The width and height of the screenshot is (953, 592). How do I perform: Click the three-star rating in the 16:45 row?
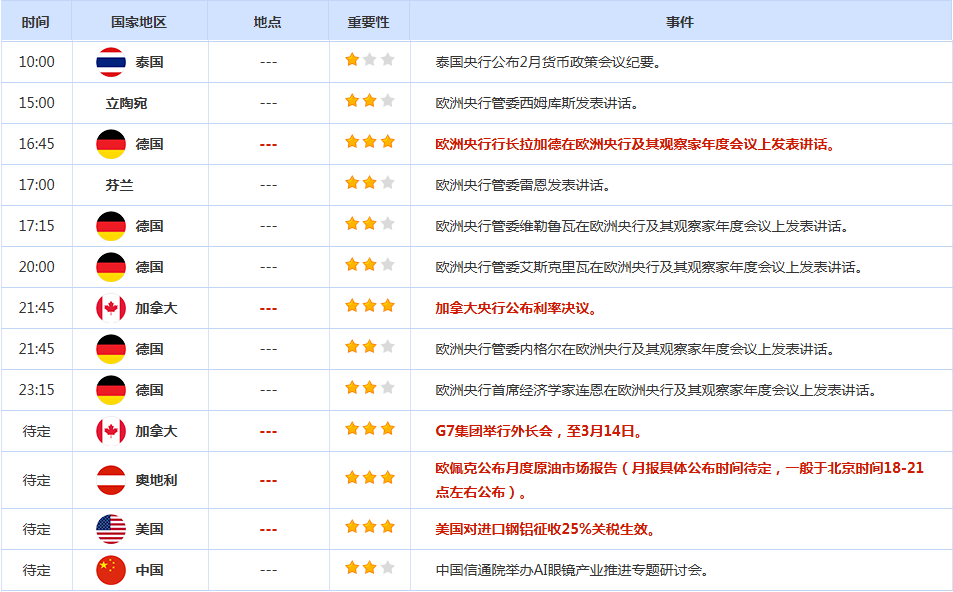point(369,143)
